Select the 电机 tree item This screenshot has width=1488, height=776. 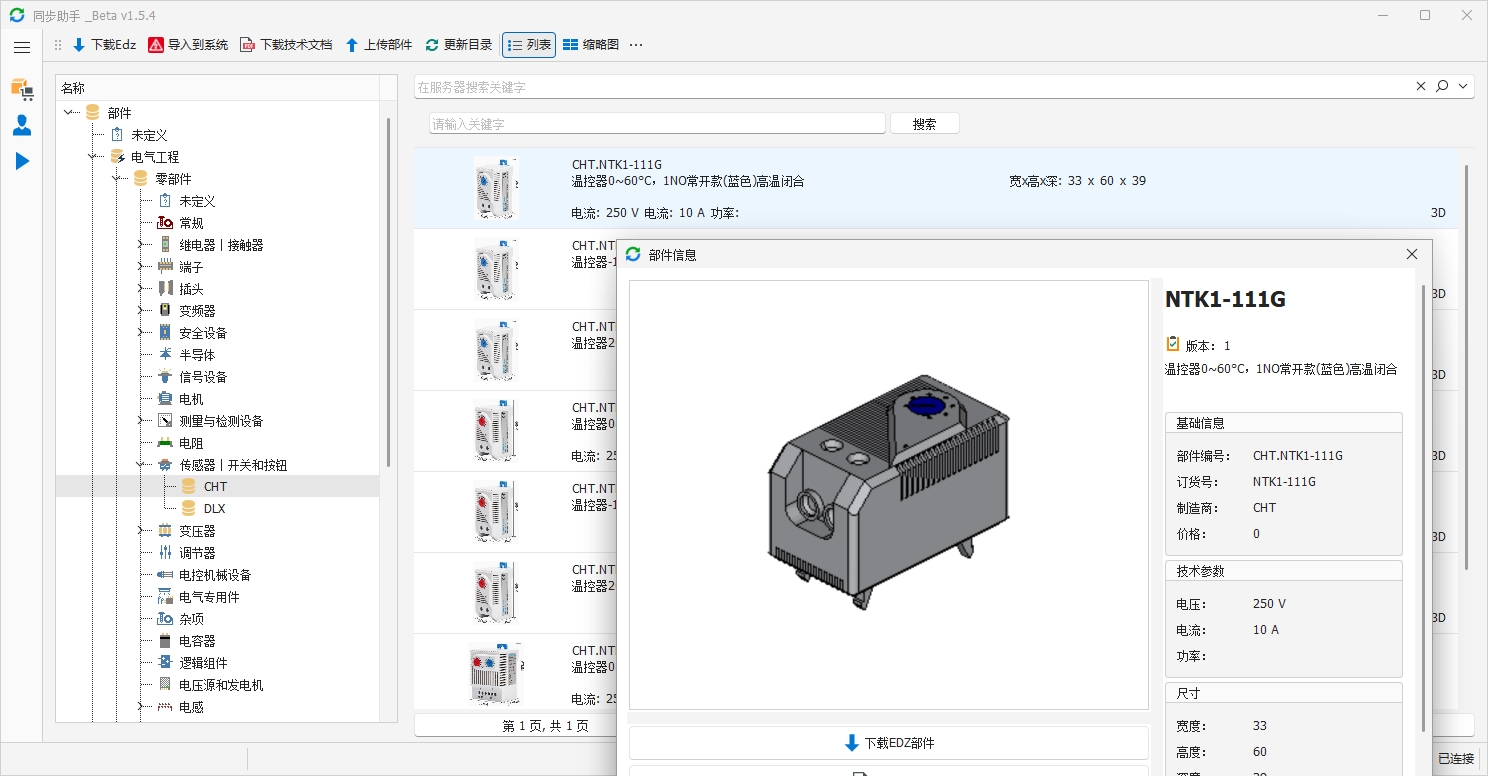(191, 399)
